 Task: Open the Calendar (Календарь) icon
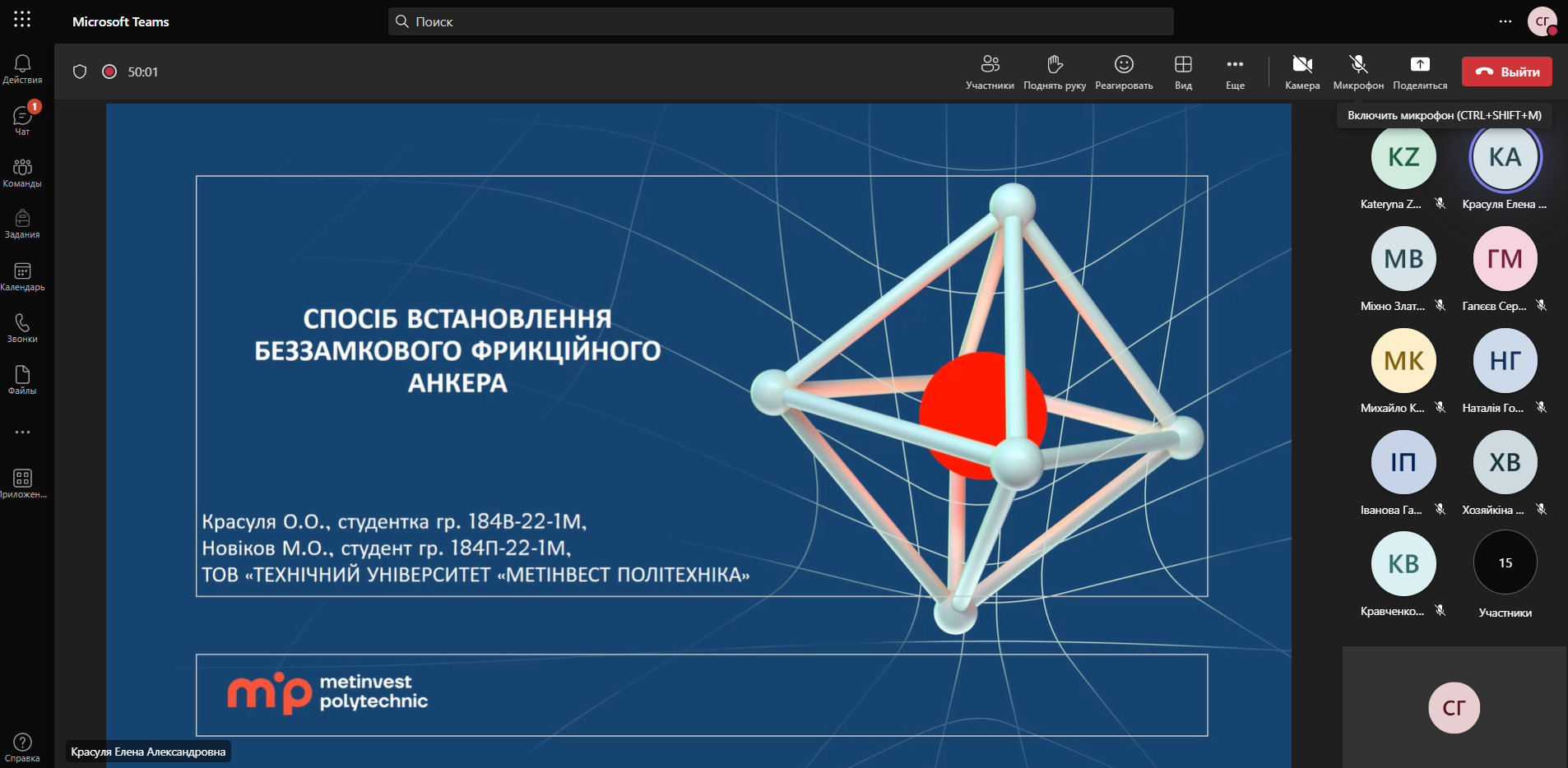pos(22,276)
